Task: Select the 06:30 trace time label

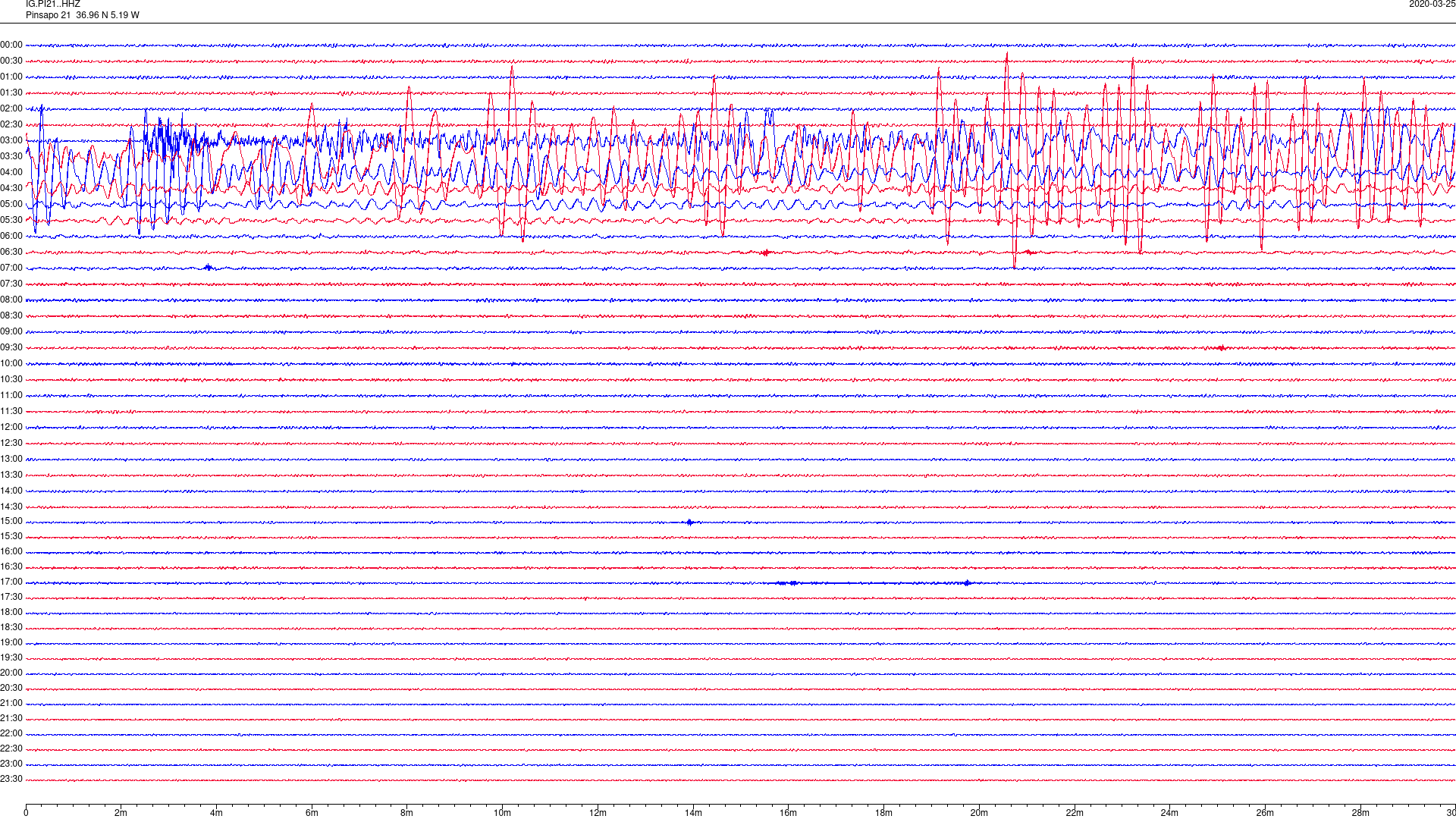Action: tap(11, 253)
